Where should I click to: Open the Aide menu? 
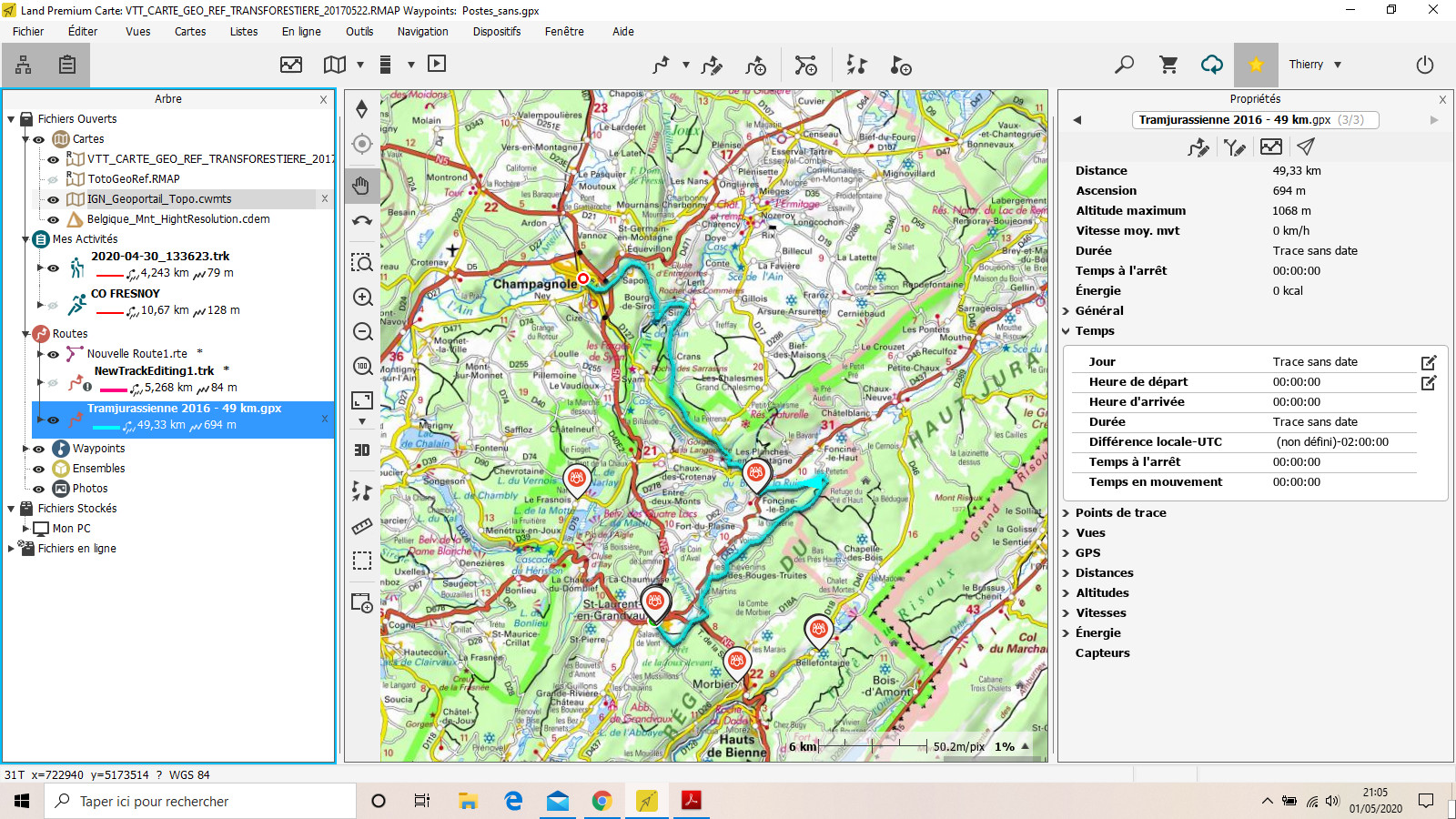coord(623,31)
